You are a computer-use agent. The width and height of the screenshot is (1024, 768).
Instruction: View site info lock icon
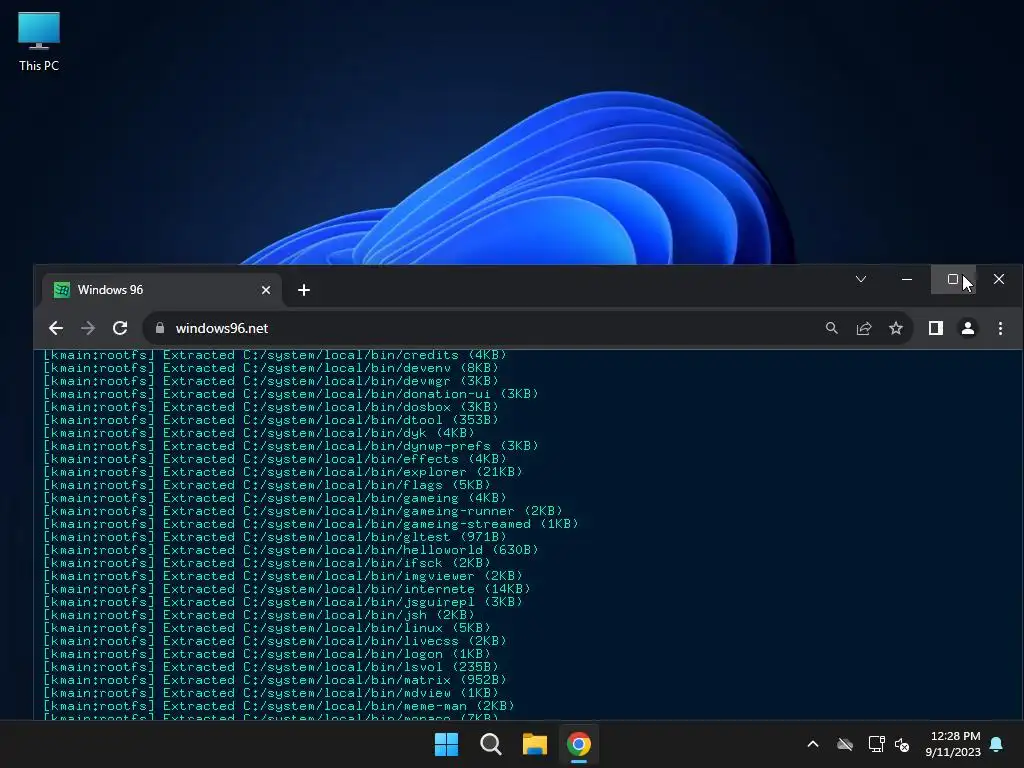160,328
